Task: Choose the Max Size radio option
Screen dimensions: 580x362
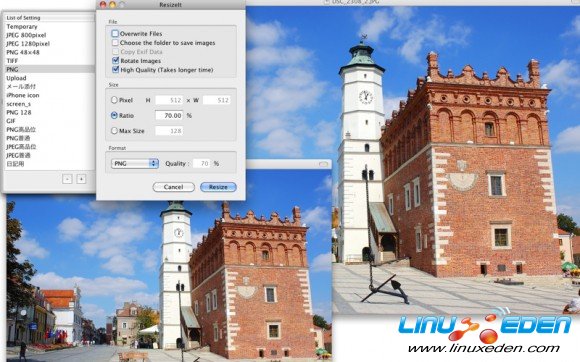Action: [114, 131]
